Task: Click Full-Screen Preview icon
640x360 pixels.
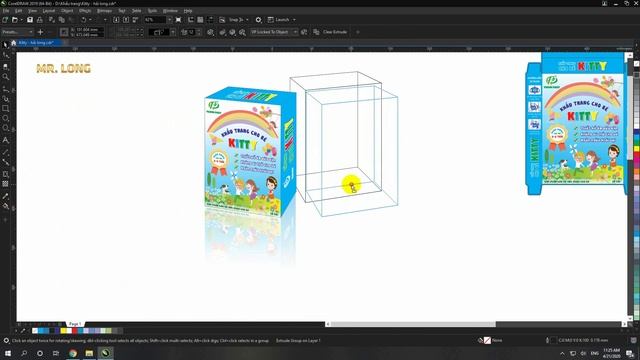Action: click(x=178, y=20)
